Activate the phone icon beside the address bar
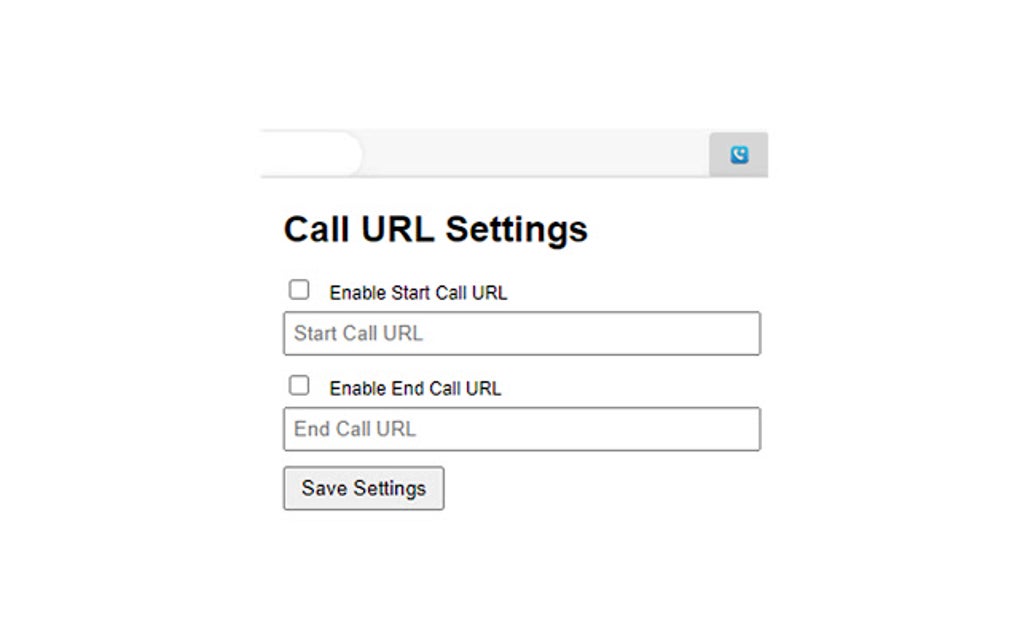The width and height of the screenshot is (1020, 638). tap(738, 152)
